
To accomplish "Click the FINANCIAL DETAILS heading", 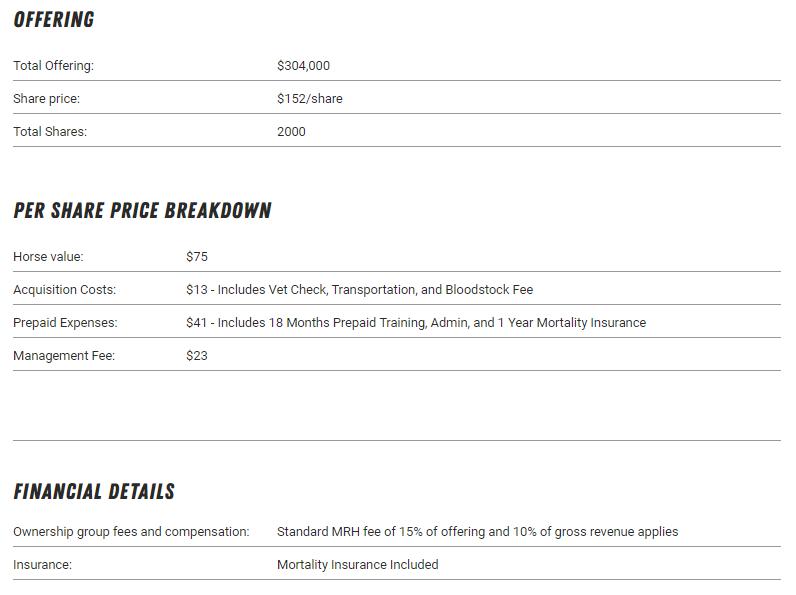I will tap(94, 492).
